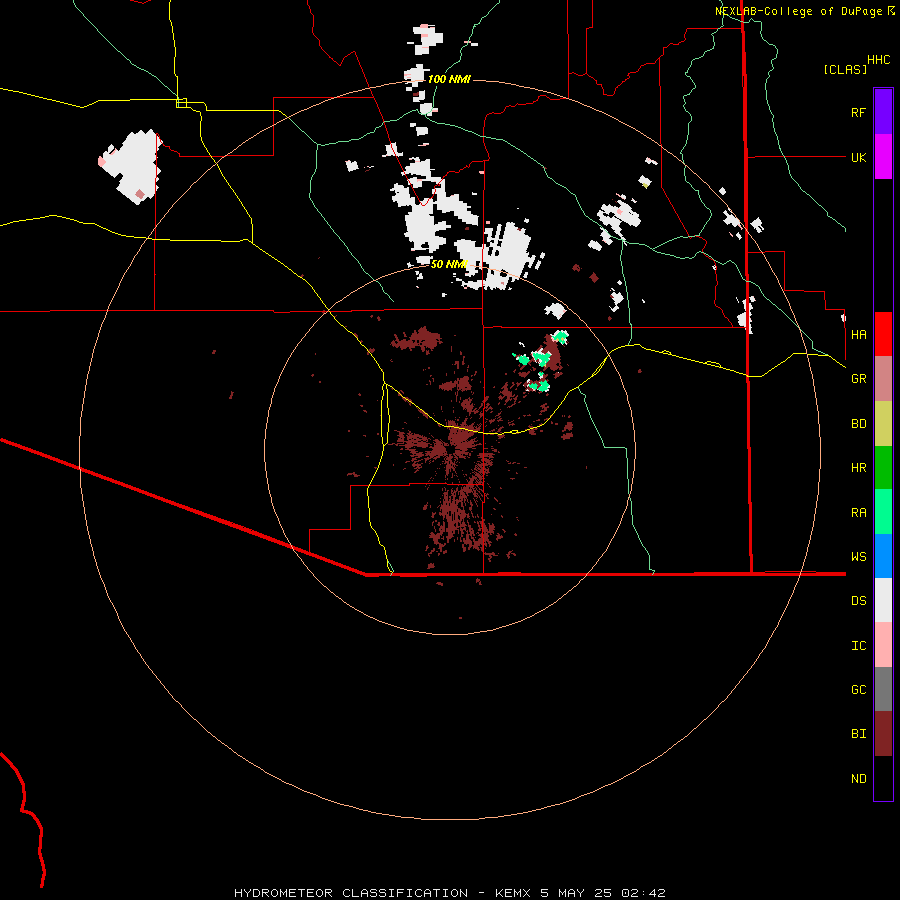
Task: Click the Hydrometeor Classification KEMX title caption
Action: (450, 893)
